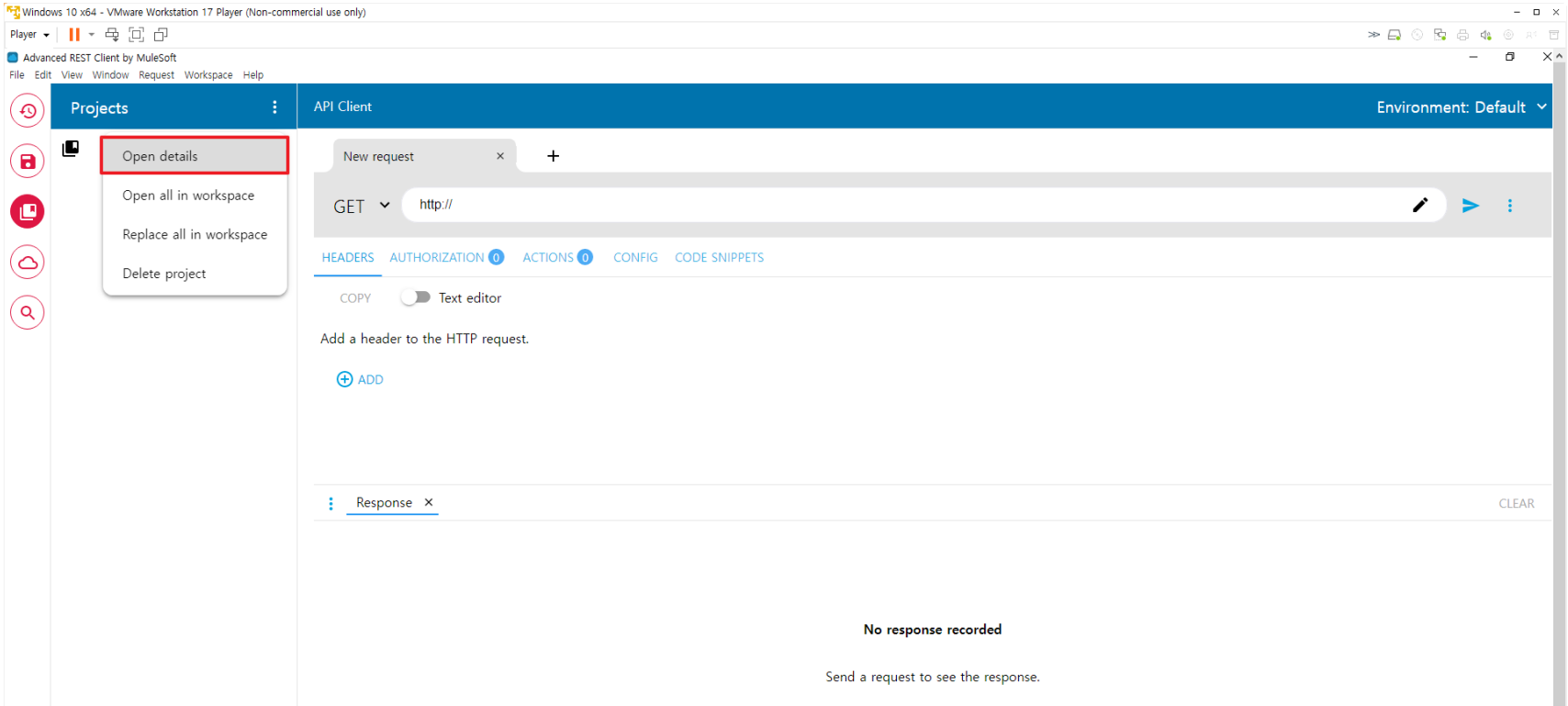Viewport: 1568px width, 706px height.
Task: Choose Open details from the context menu
Action: coord(195,156)
